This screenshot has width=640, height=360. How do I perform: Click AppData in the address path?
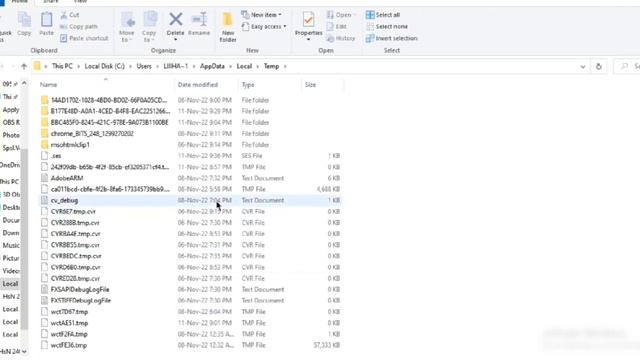pyautogui.click(x=212, y=66)
